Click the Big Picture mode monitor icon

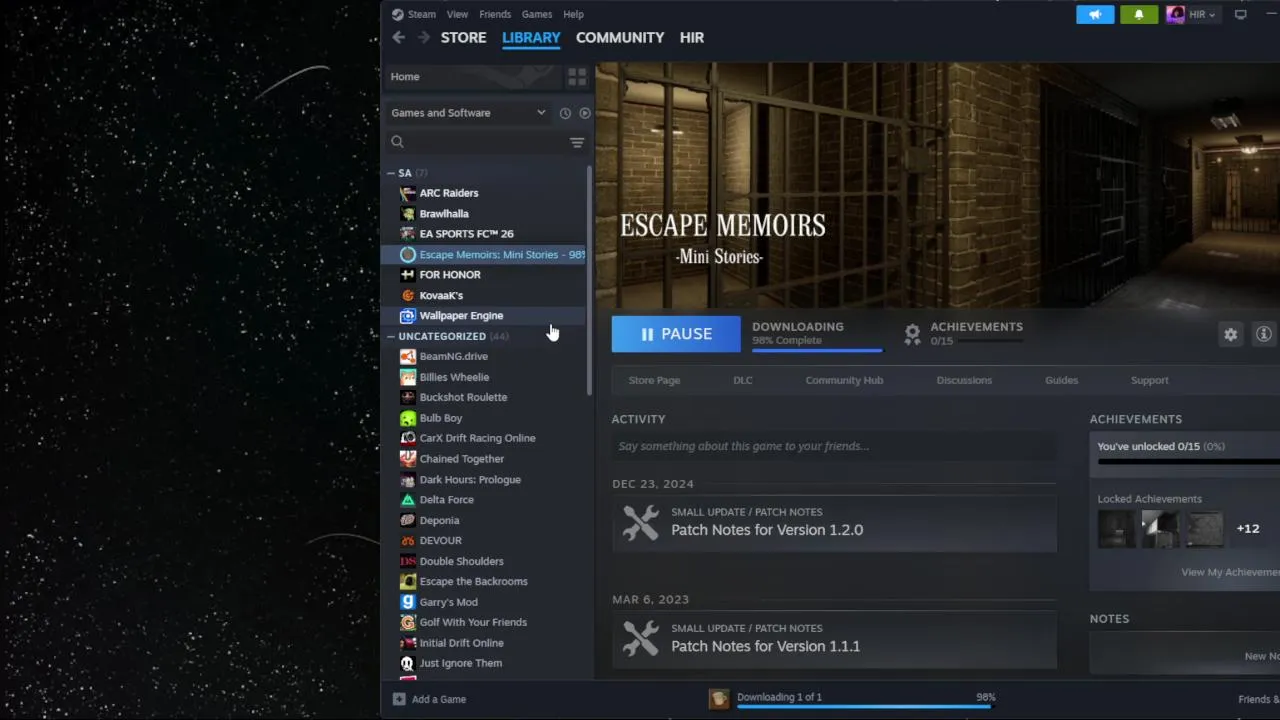[1241, 14]
